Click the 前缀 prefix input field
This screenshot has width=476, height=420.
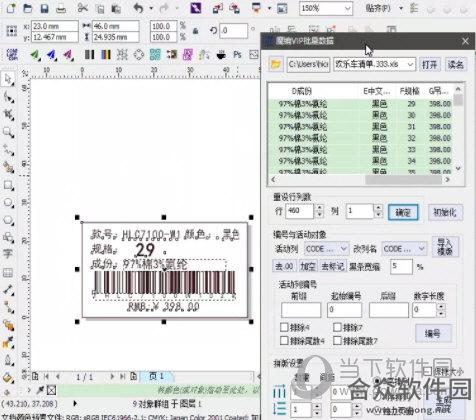click(301, 310)
